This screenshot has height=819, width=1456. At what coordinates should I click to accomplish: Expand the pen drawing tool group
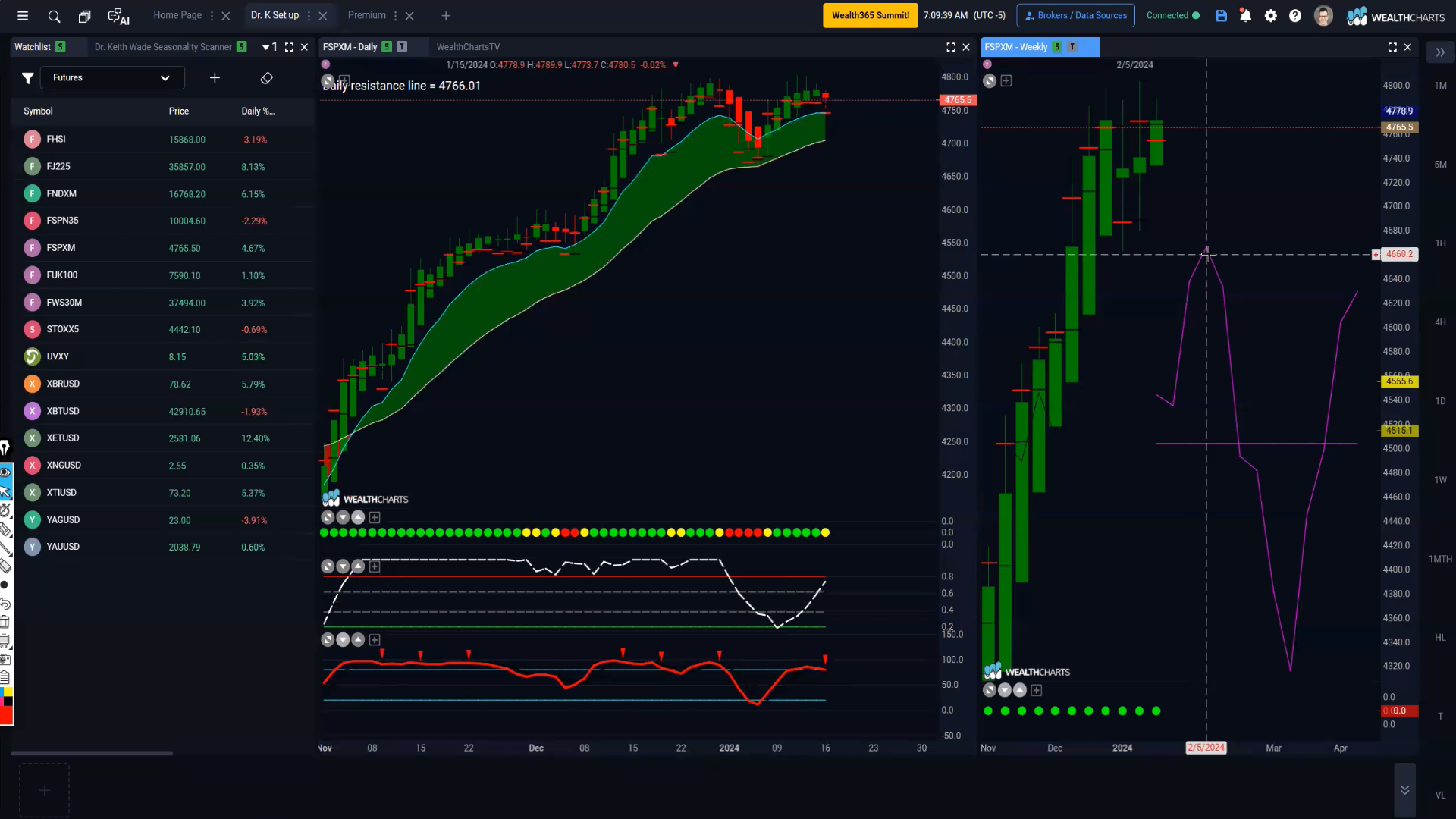coord(5,448)
